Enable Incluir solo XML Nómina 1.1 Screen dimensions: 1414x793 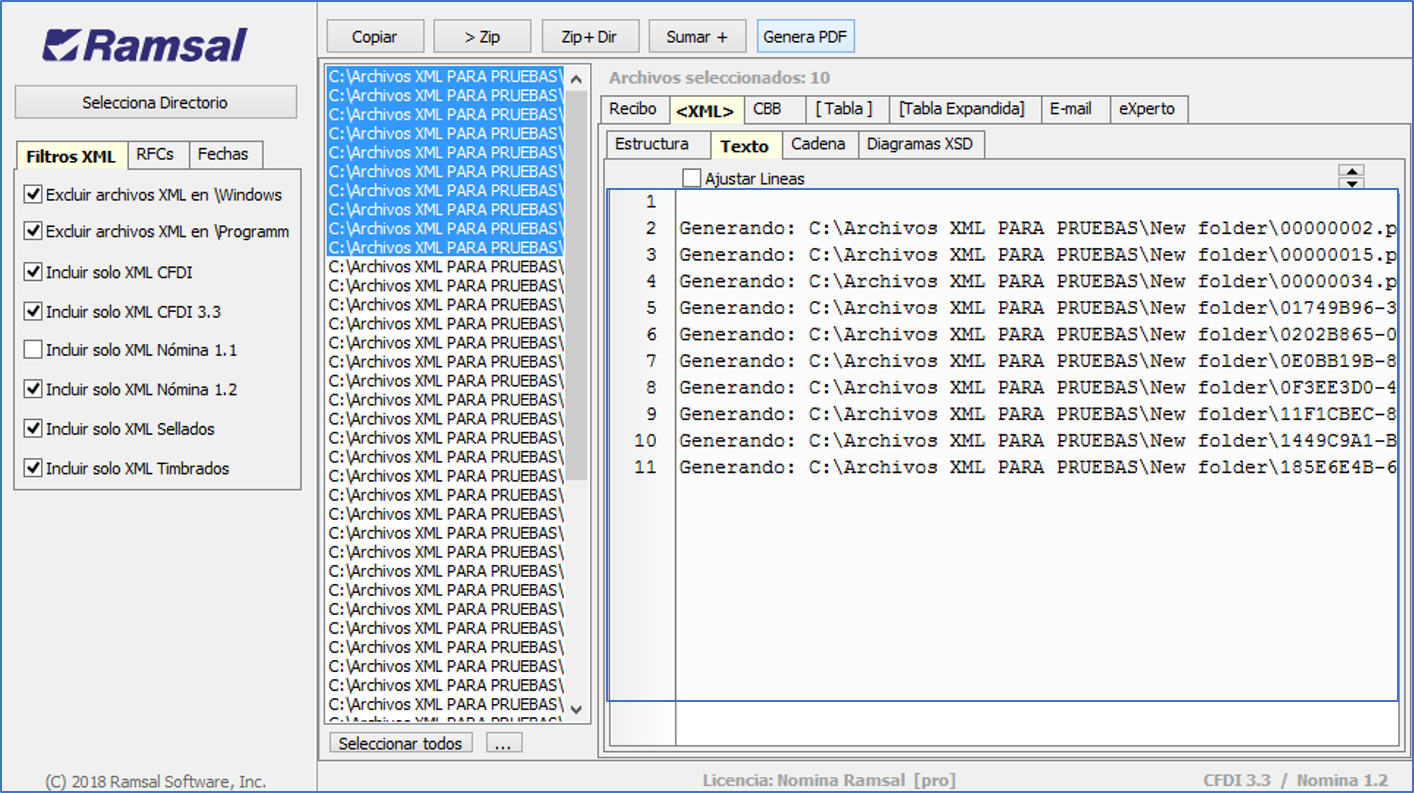click(x=33, y=350)
